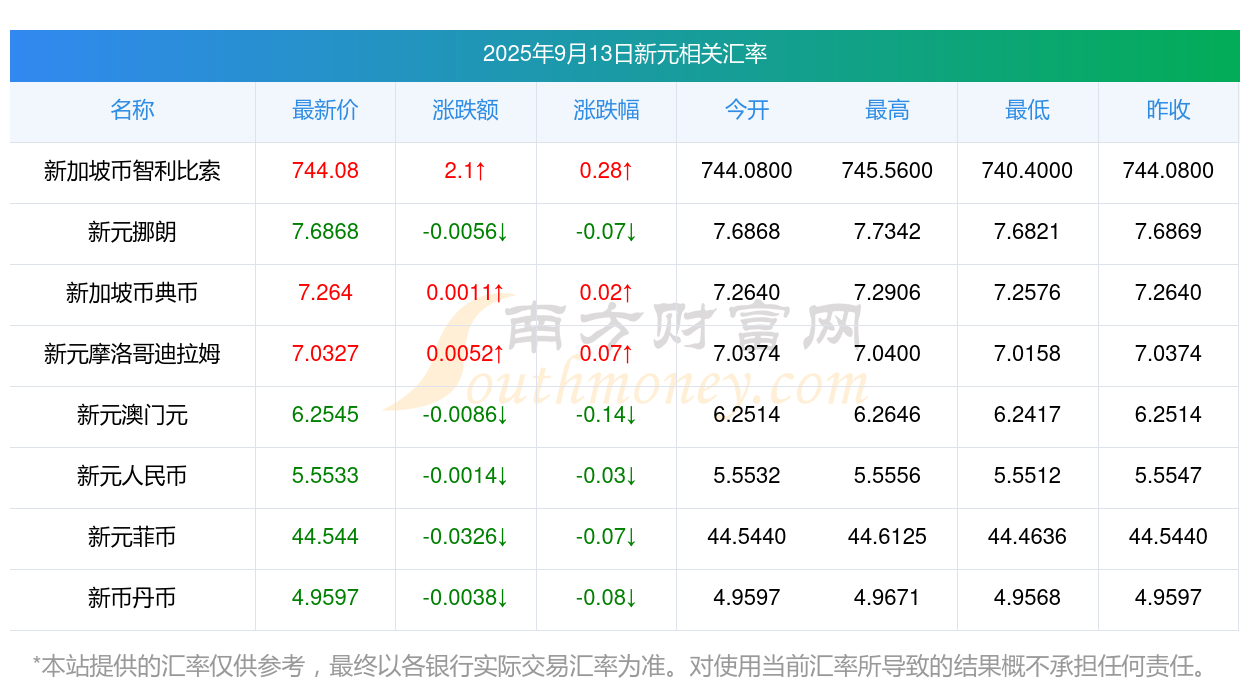Image resolution: width=1250 pixels, height=698 pixels.
Task: Select latest price 44.544
Action: click(325, 537)
